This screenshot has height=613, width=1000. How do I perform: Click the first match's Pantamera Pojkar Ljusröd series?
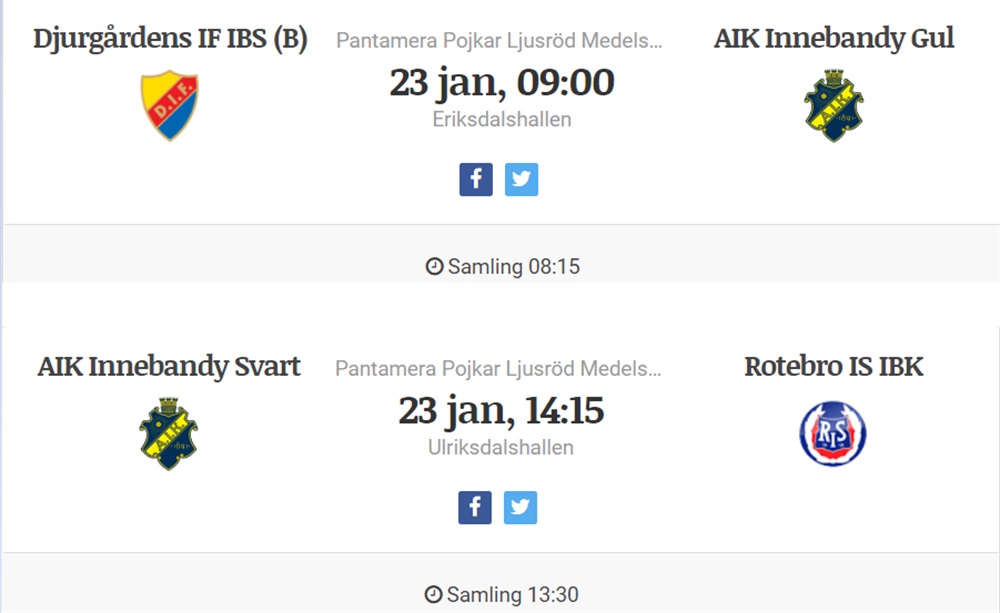point(499,40)
